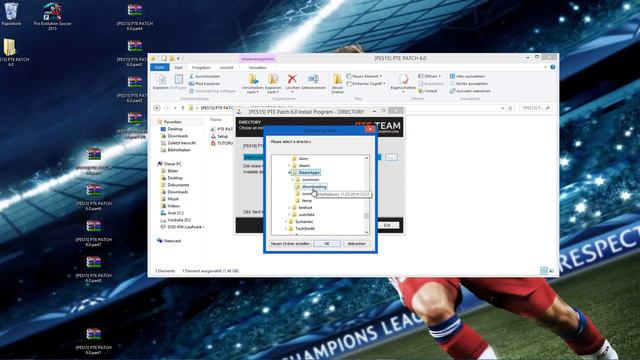Click the Explorer back navigation arrow
640x360 pixels.
157,108
